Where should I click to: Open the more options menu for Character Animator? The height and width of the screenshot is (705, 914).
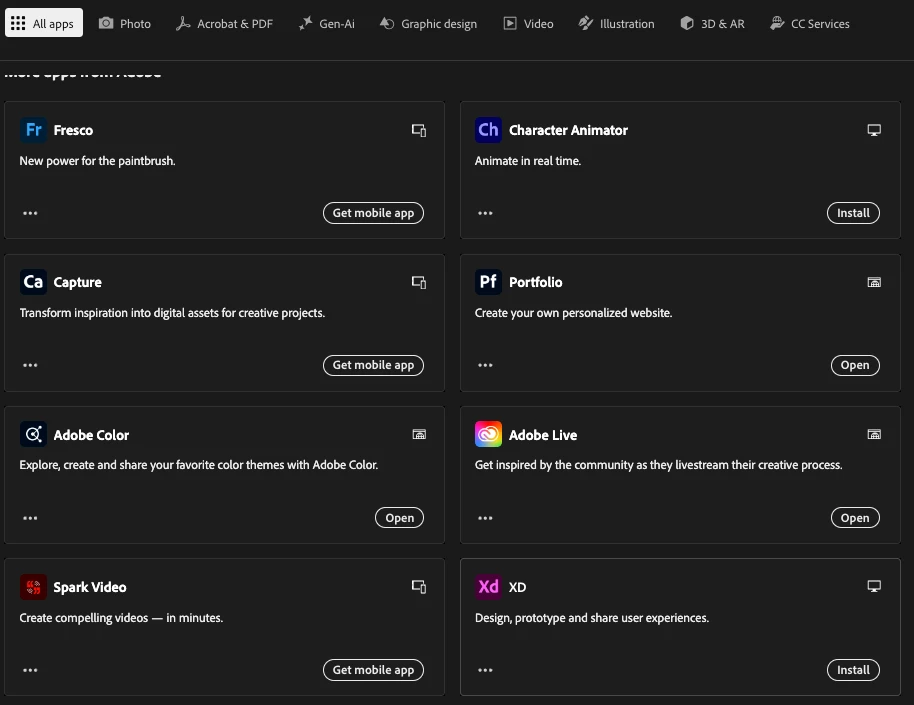pyautogui.click(x=486, y=213)
